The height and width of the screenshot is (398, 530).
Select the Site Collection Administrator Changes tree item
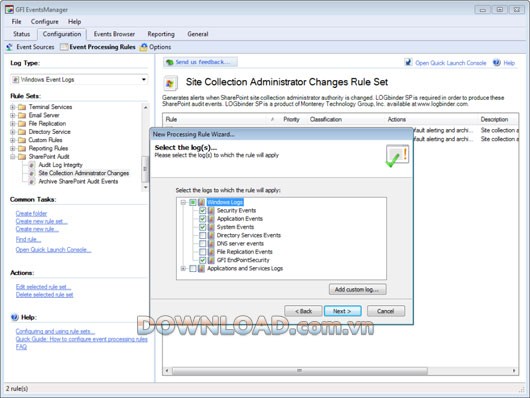click(x=83, y=173)
